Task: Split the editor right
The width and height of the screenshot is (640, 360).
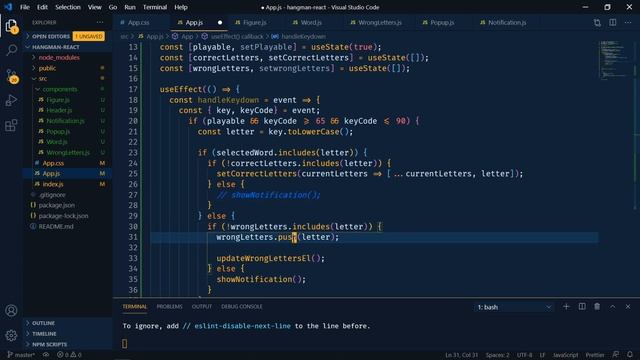Action: [613, 23]
